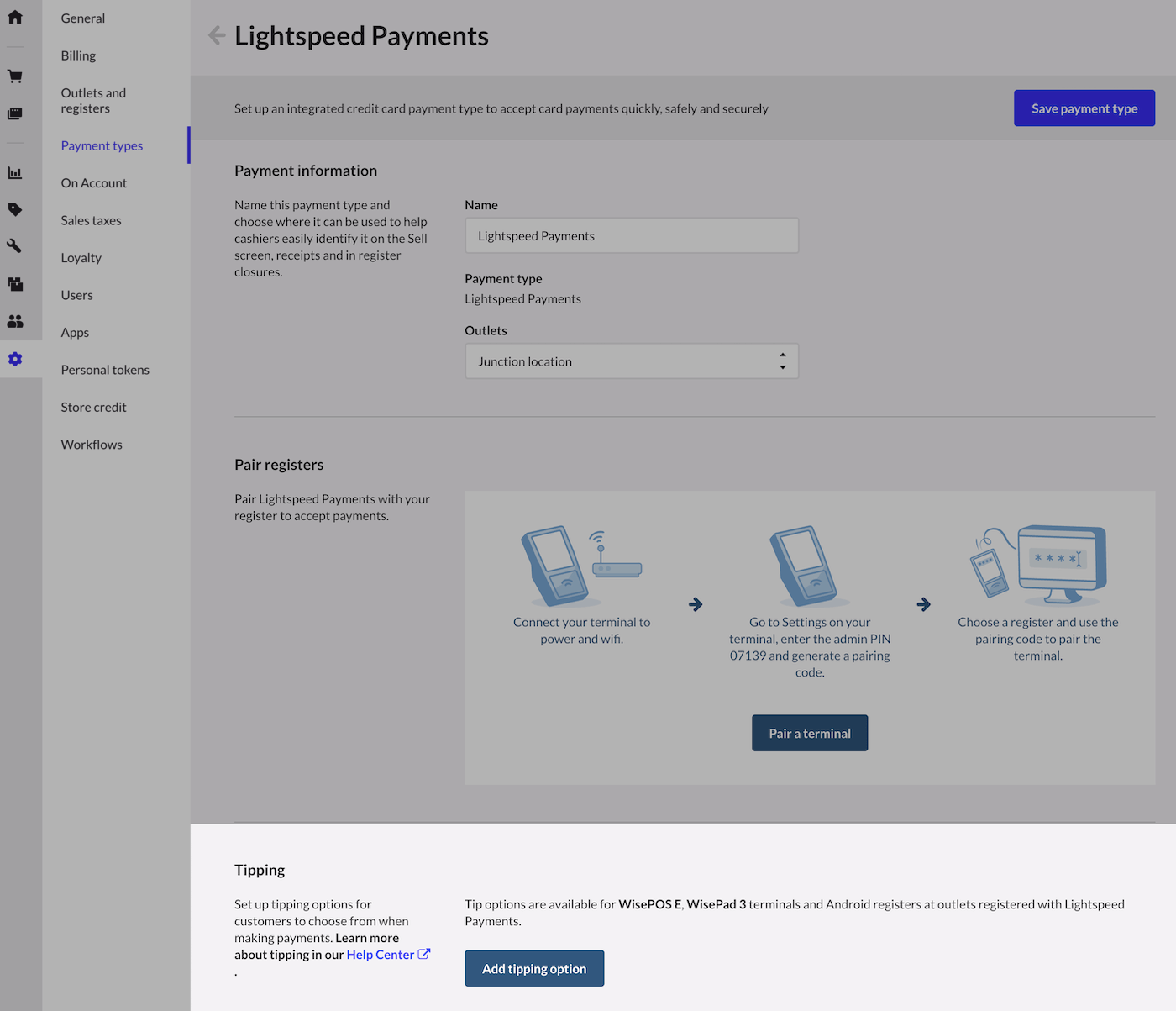Viewport: 1176px width, 1011px height.
Task: Open the Help Center link
Action: (381, 955)
